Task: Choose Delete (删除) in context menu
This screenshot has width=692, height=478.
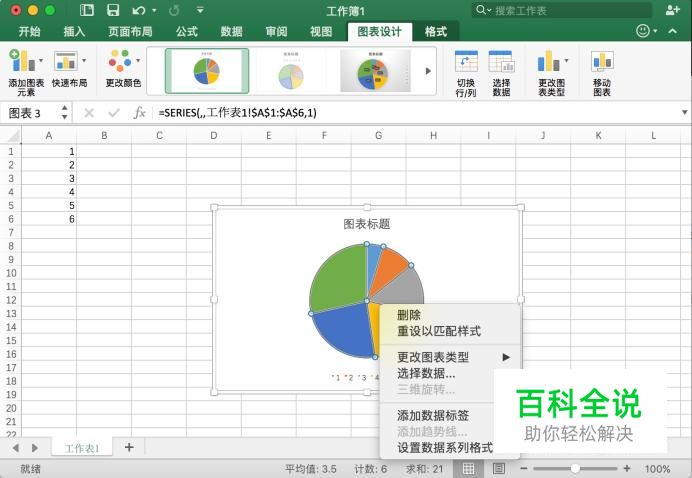Action: [409, 315]
